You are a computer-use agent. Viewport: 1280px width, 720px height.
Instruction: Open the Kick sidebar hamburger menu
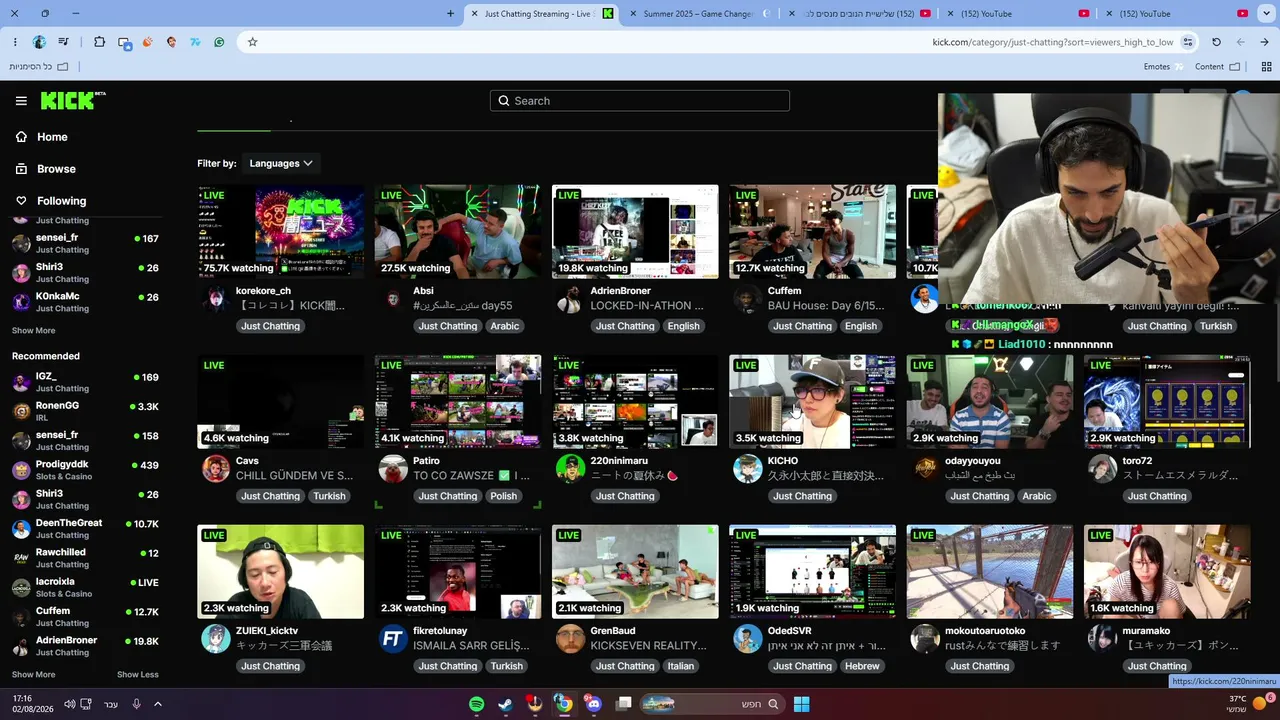pos(21,101)
